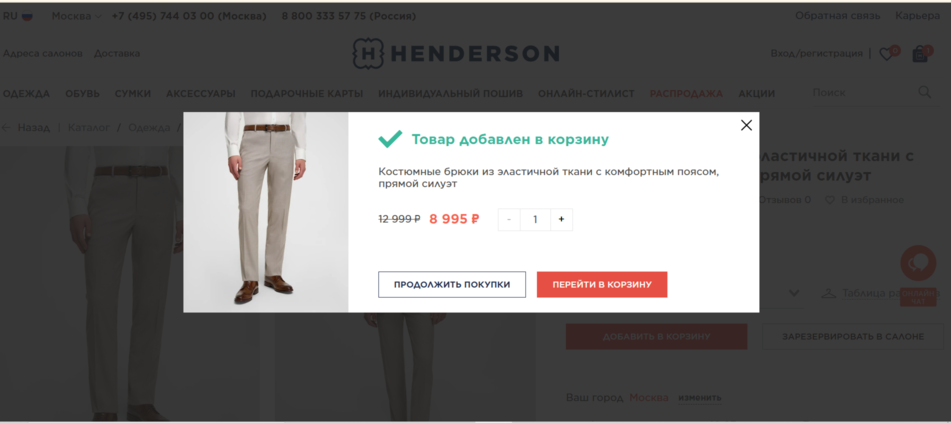951x423 pixels.
Task: Open the online chat bubble icon
Action: (x=918, y=263)
